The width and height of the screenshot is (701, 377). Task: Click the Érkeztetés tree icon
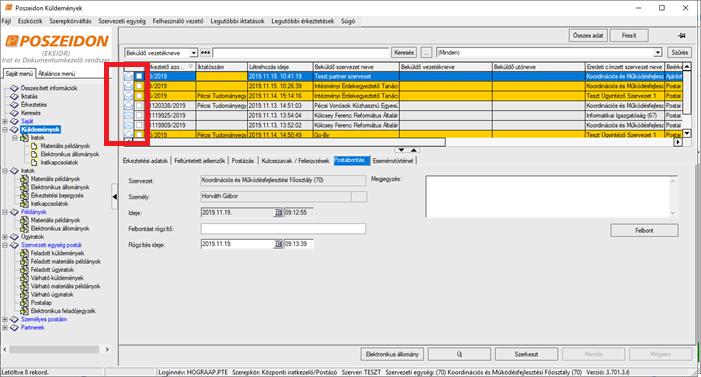point(14,105)
